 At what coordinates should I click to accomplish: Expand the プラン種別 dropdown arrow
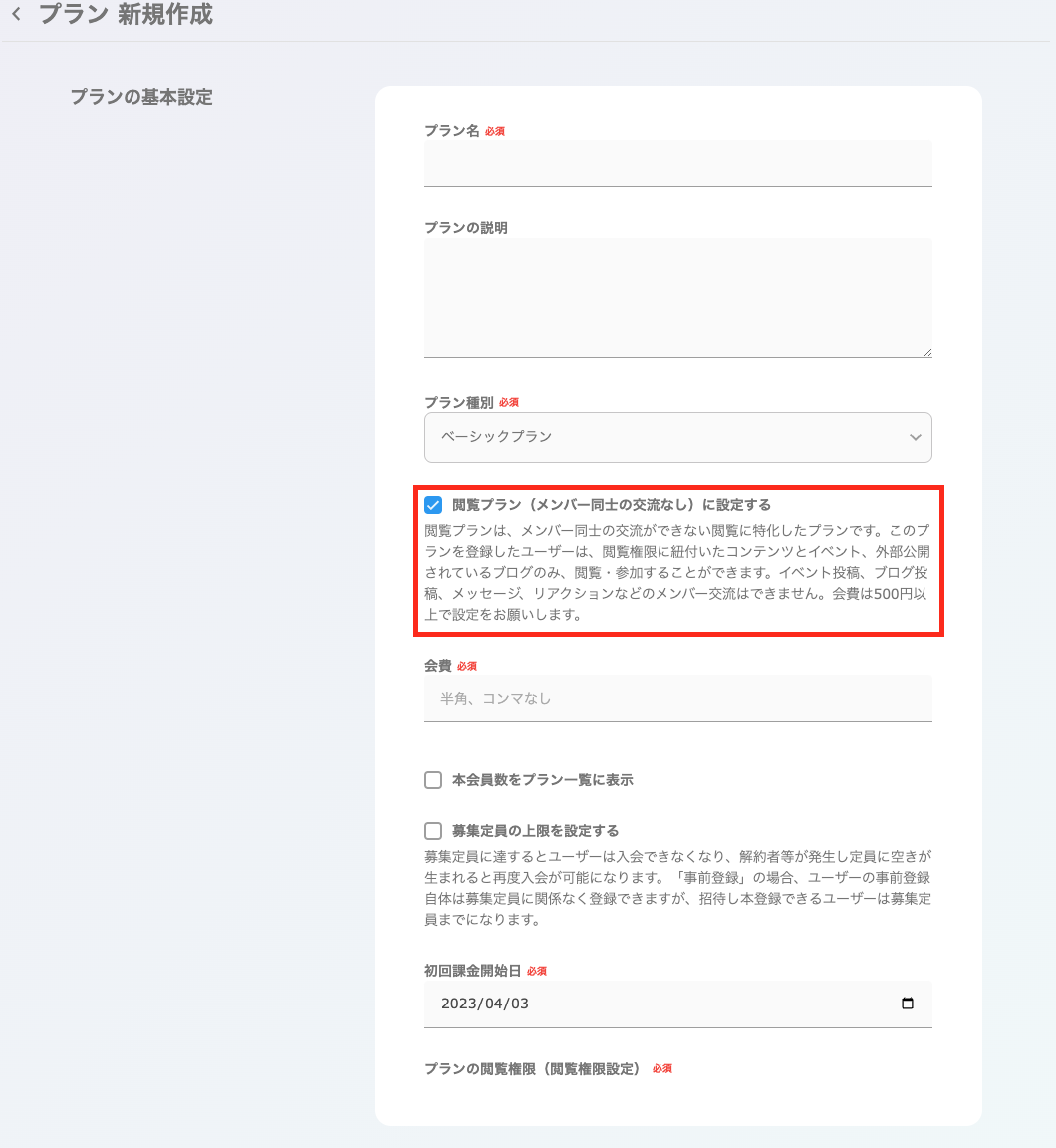click(x=915, y=437)
